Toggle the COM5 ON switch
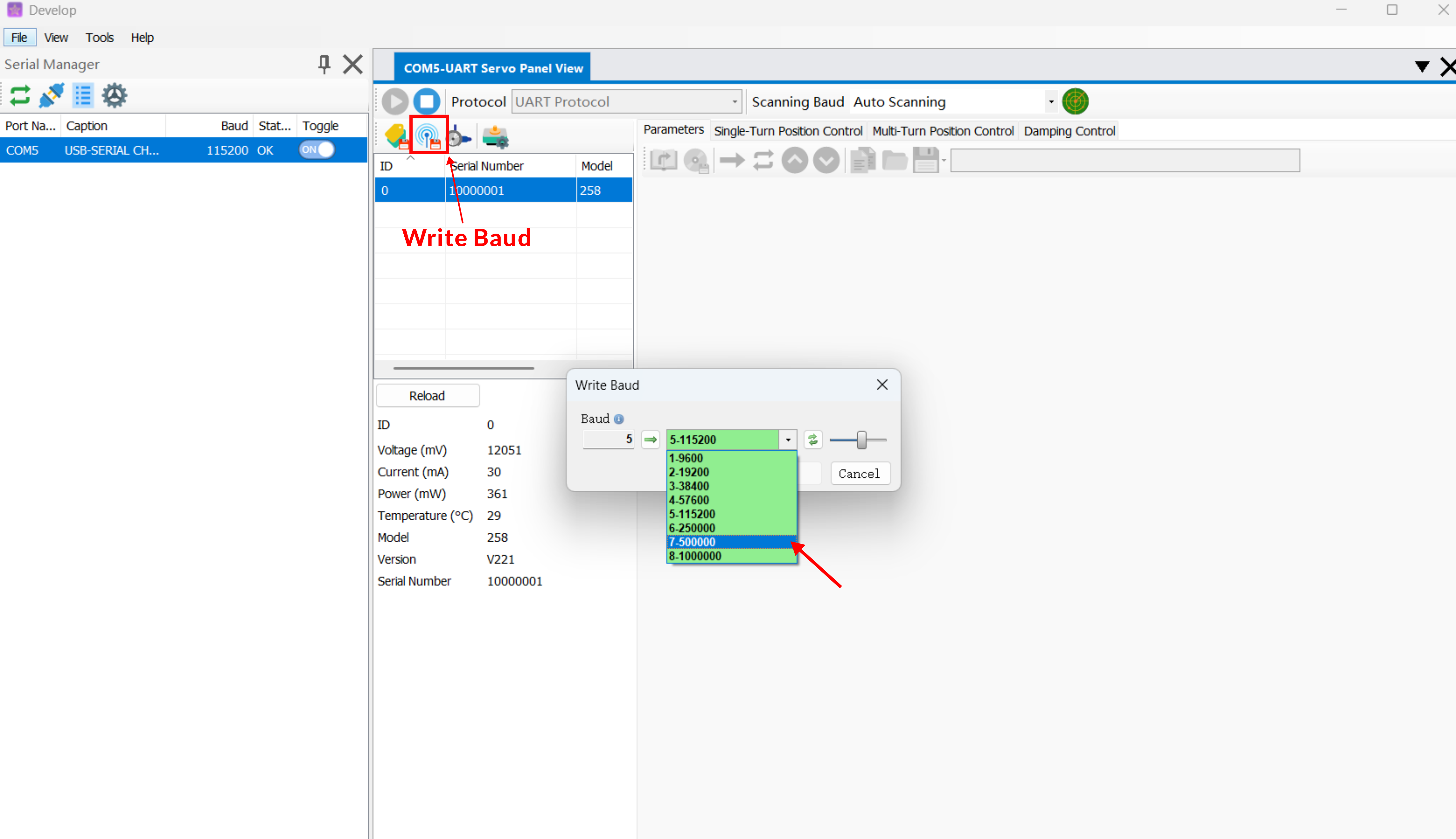 316,150
